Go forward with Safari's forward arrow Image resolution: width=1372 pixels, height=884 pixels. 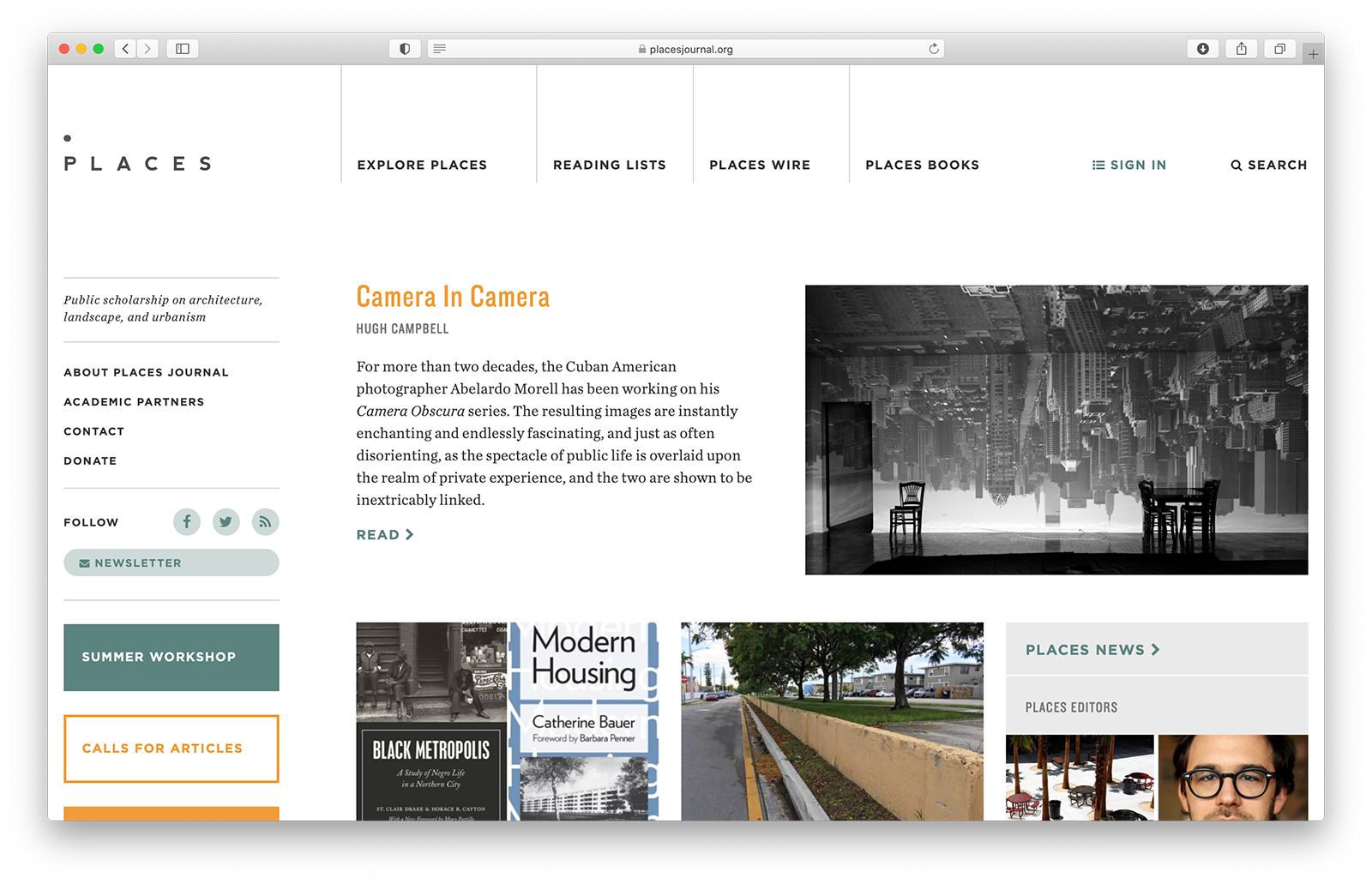click(147, 49)
